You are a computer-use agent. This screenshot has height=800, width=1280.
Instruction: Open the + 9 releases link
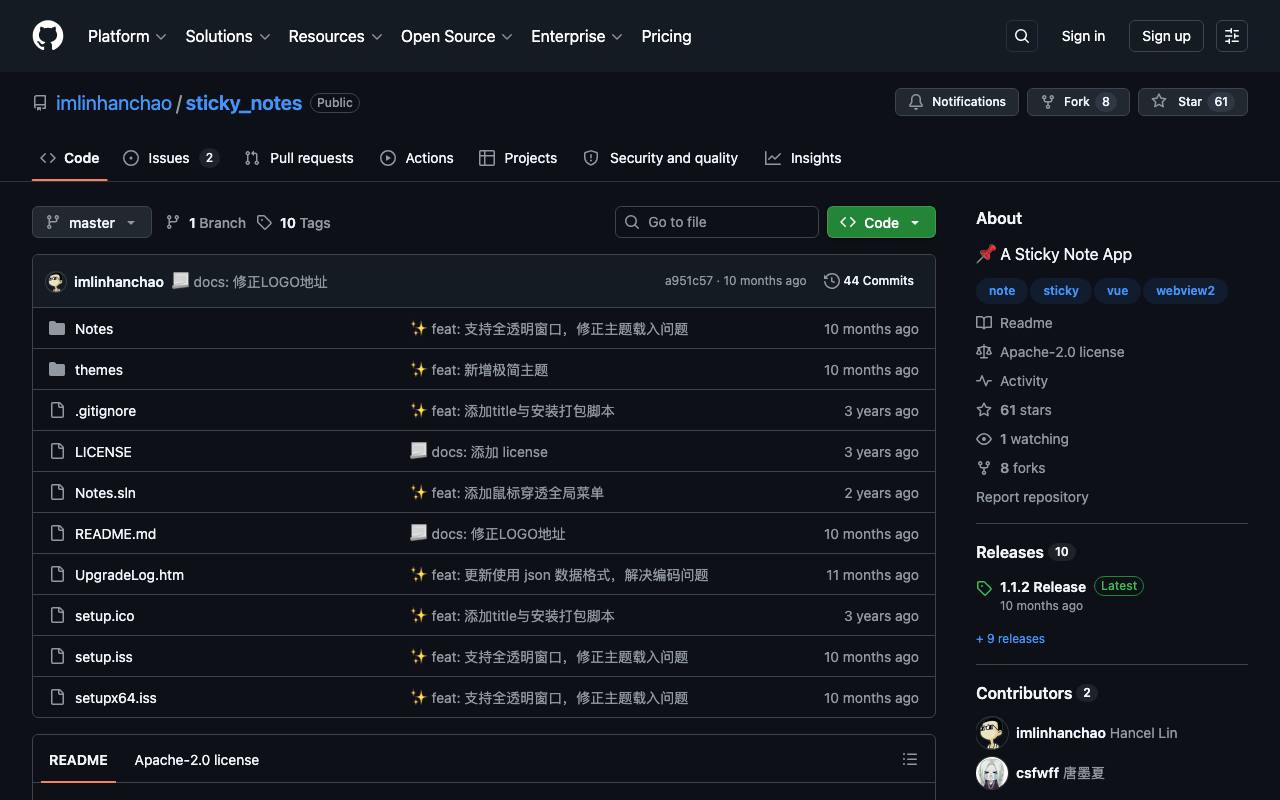pyautogui.click(x=1010, y=639)
